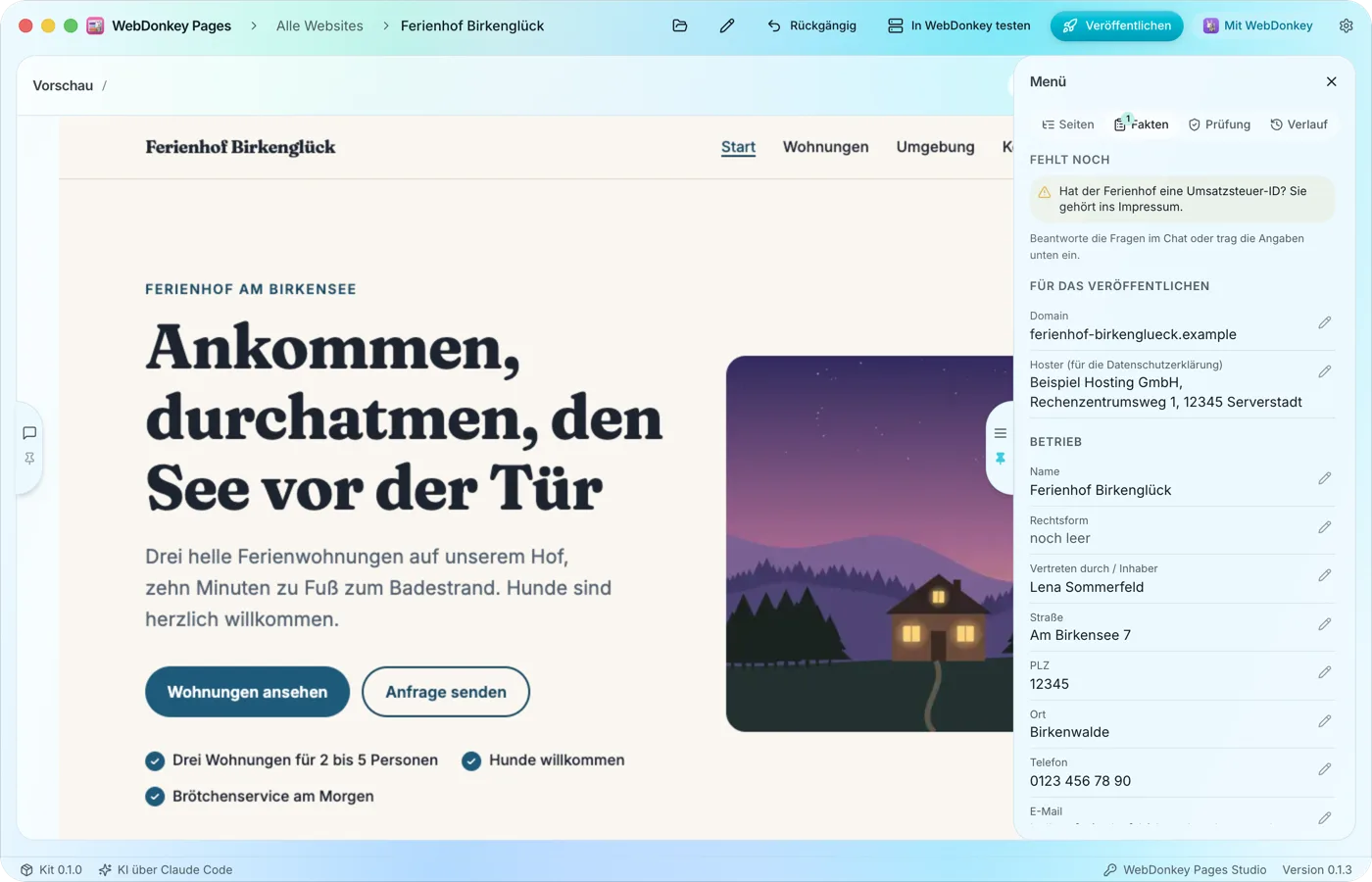Click Version 0.1.3 in status bar
Viewport: 1372px width, 882px height.
[x=1317, y=869]
